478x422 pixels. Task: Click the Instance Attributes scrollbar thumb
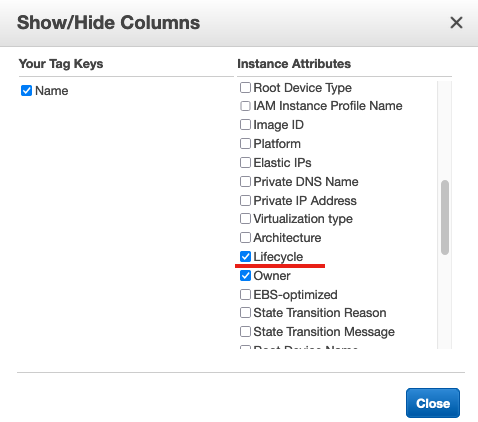tap(445, 218)
